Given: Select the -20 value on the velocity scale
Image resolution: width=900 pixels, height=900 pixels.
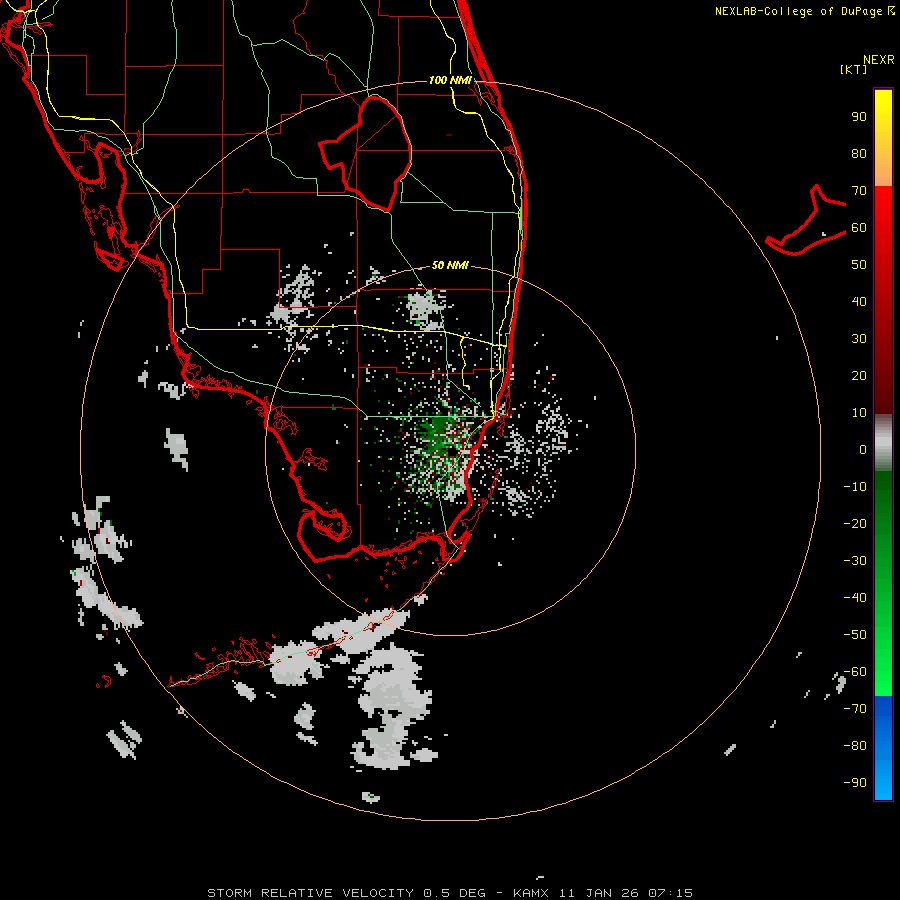Looking at the screenshot, I should click(x=855, y=523).
